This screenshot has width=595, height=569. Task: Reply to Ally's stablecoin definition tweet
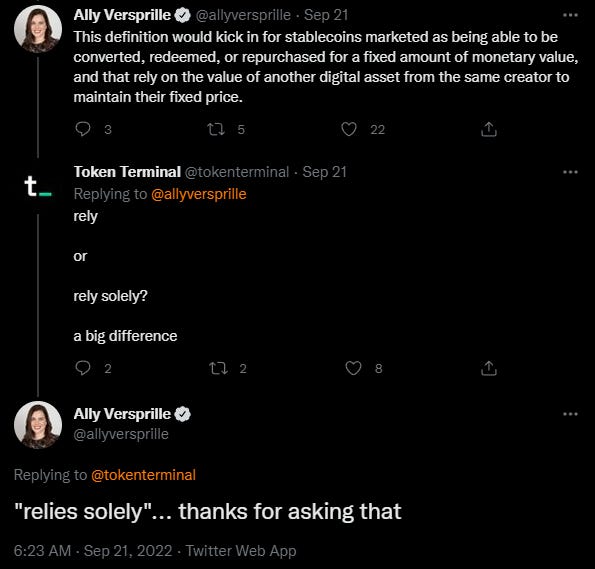pos(83,129)
